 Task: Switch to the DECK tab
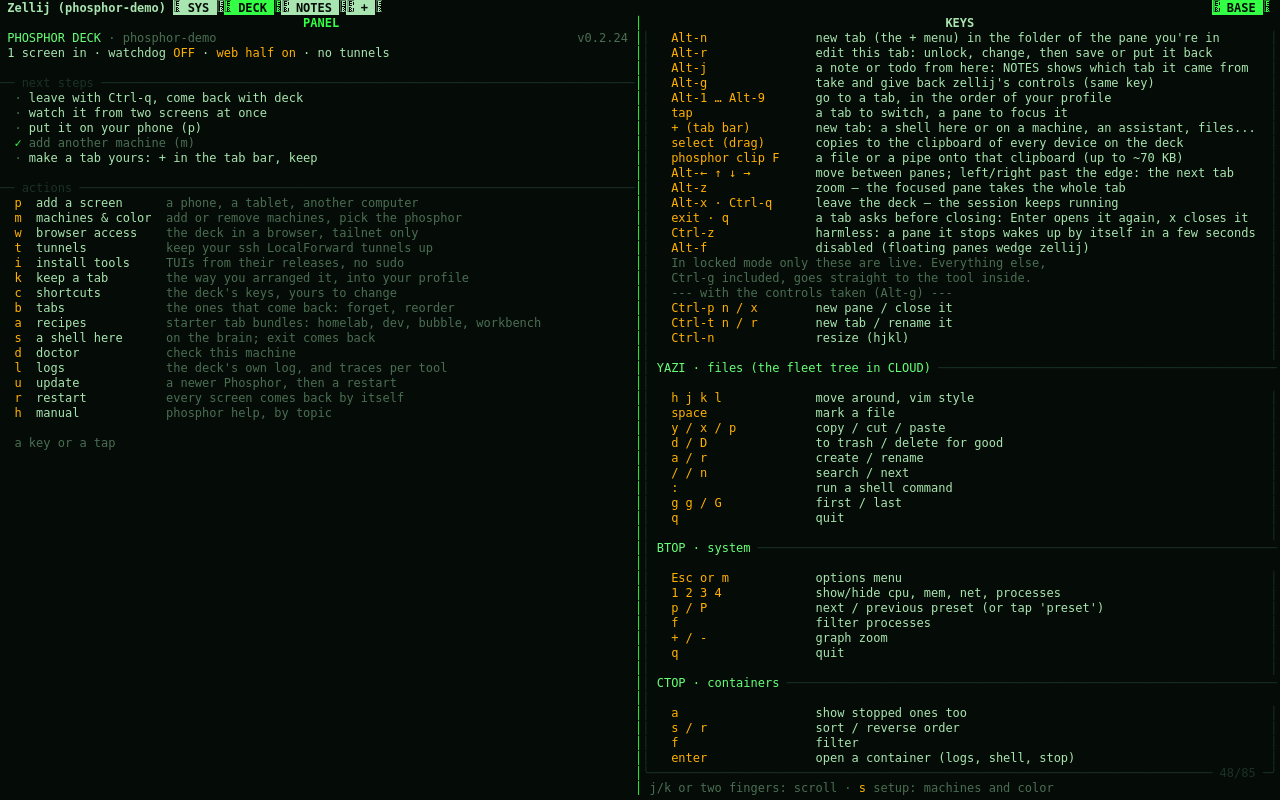click(x=252, y=8)
